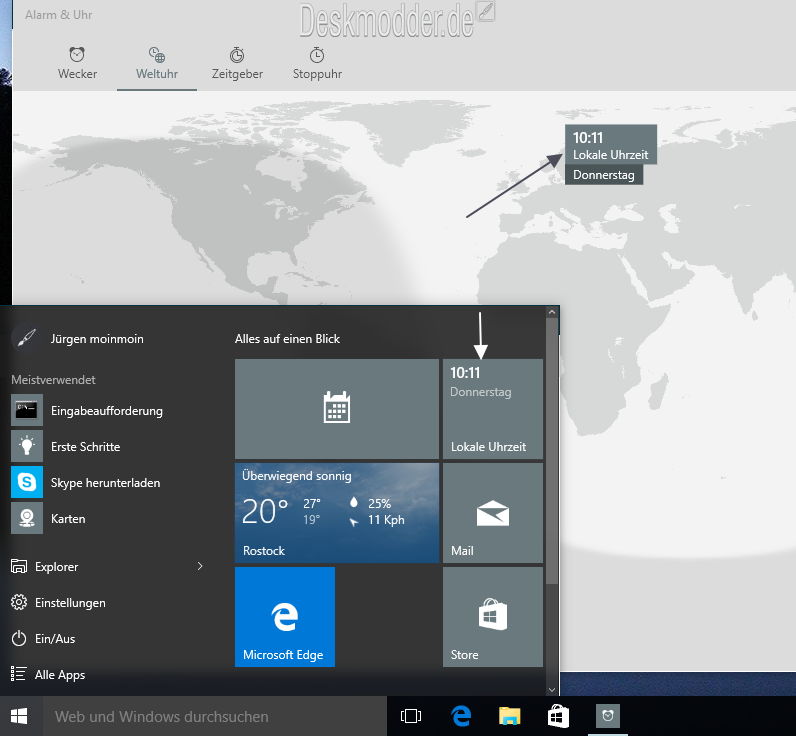The image size is (796, 736).
Task: Click the Start menu scrollbar thumb
Action: 552,451
